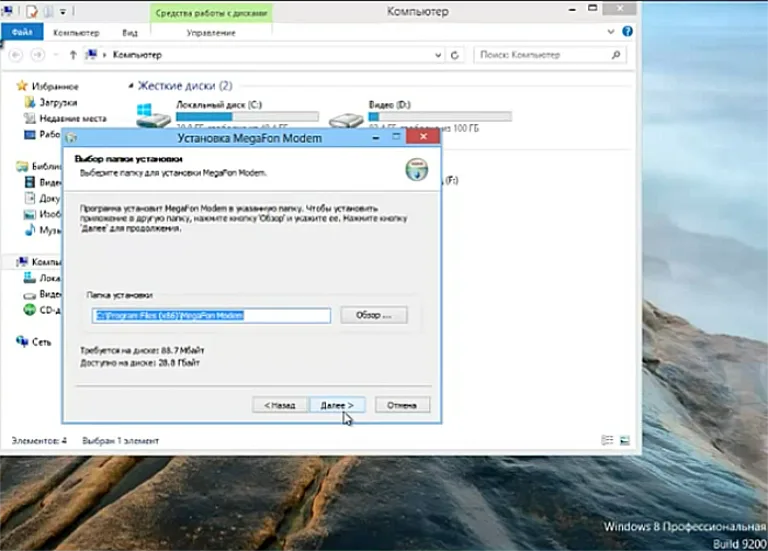The width and height of the screenshot is (768, 551).
Task: Open Избранное in the sidebar
Action: tap(55, 87)
